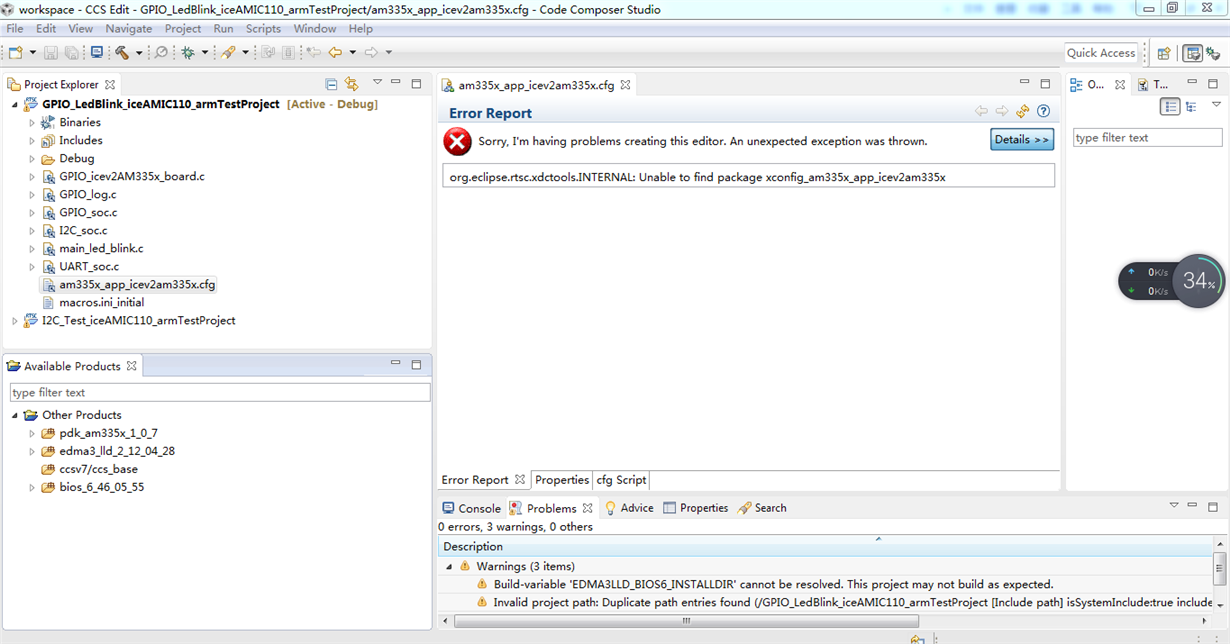Image resolution: width=1230 pixels, height=644 pixels.
Task: Click the red error icon in the report
Action: (458, 141)
